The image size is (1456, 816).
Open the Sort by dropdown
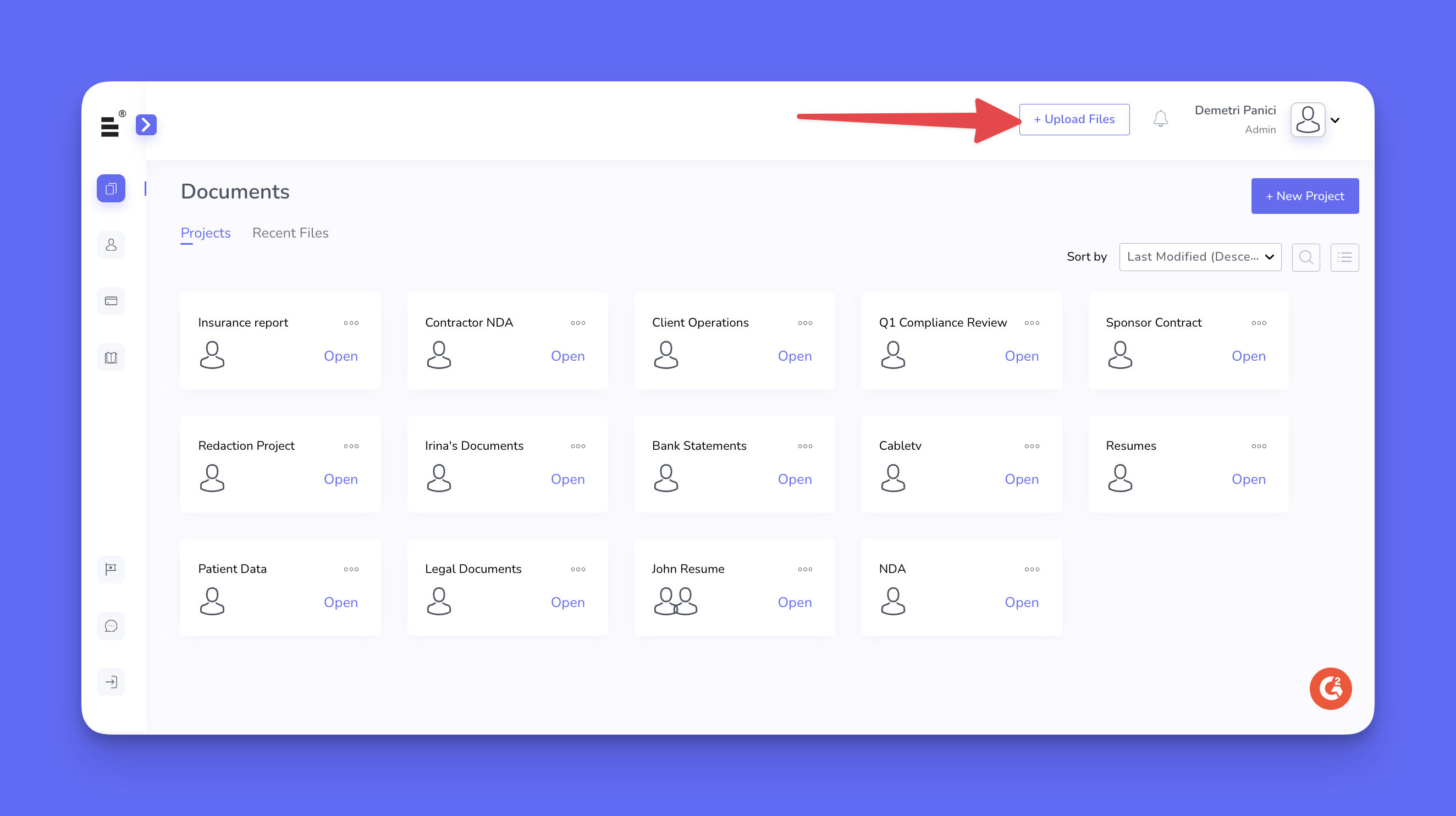[1199, 257]
